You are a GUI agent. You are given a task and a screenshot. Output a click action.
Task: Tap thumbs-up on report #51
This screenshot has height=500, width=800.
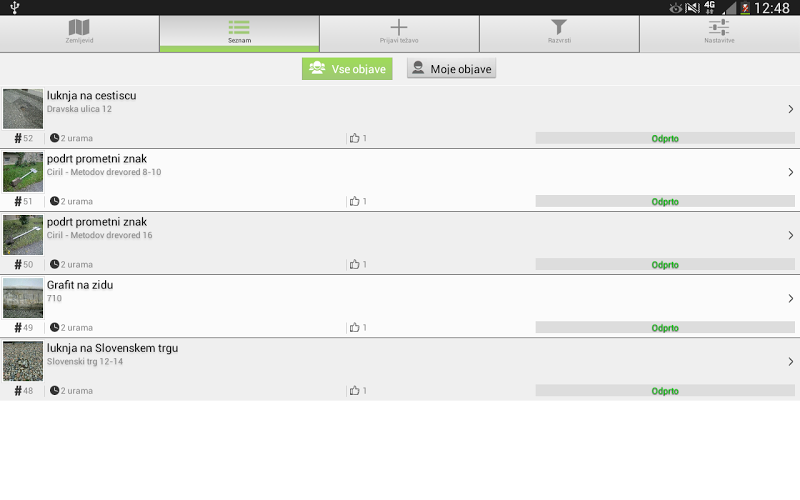pos(355,202)
